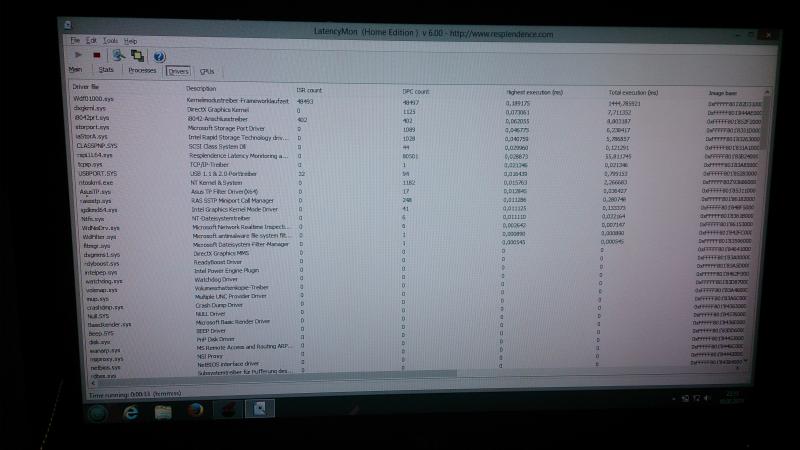Open the Windows Start button
The height and width of the screenshot is (450, 800).
(98, 412)
